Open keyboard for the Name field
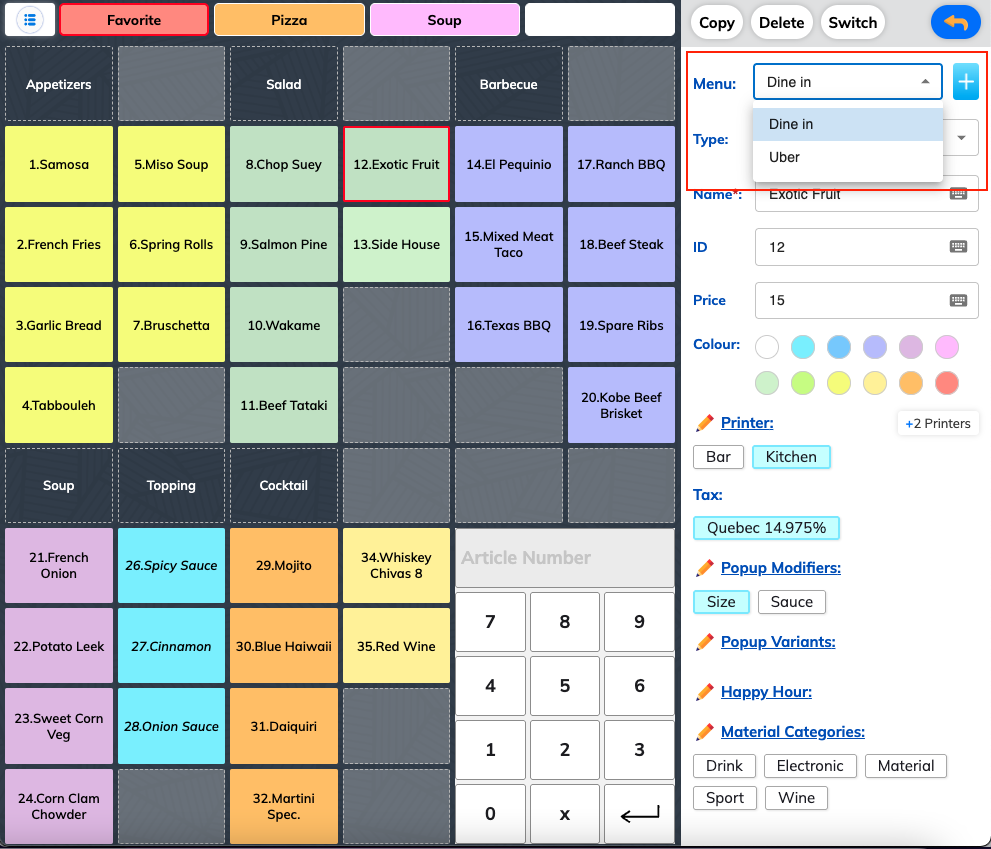 958,194
